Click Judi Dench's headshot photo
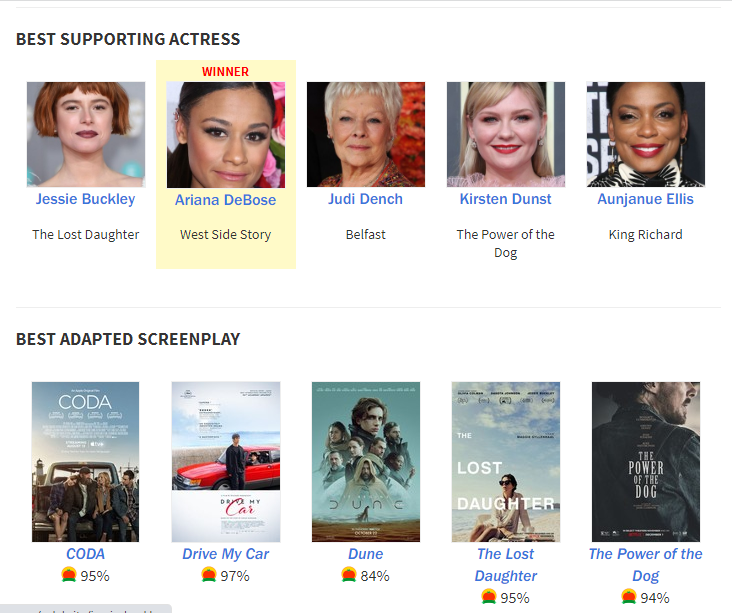The height and width of the screenshot is (613, 732). 366,134
